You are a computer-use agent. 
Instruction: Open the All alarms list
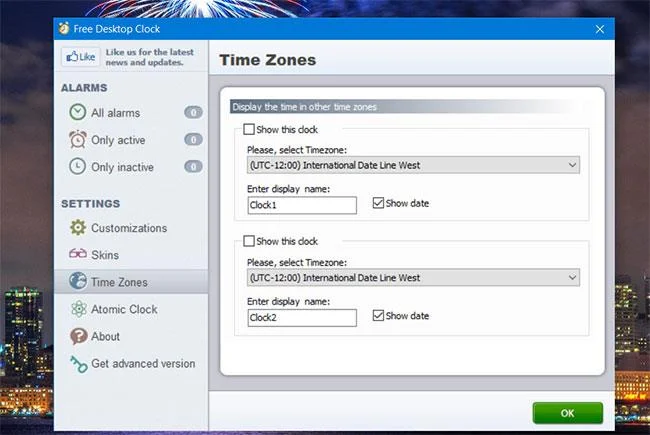pos(131,112)
